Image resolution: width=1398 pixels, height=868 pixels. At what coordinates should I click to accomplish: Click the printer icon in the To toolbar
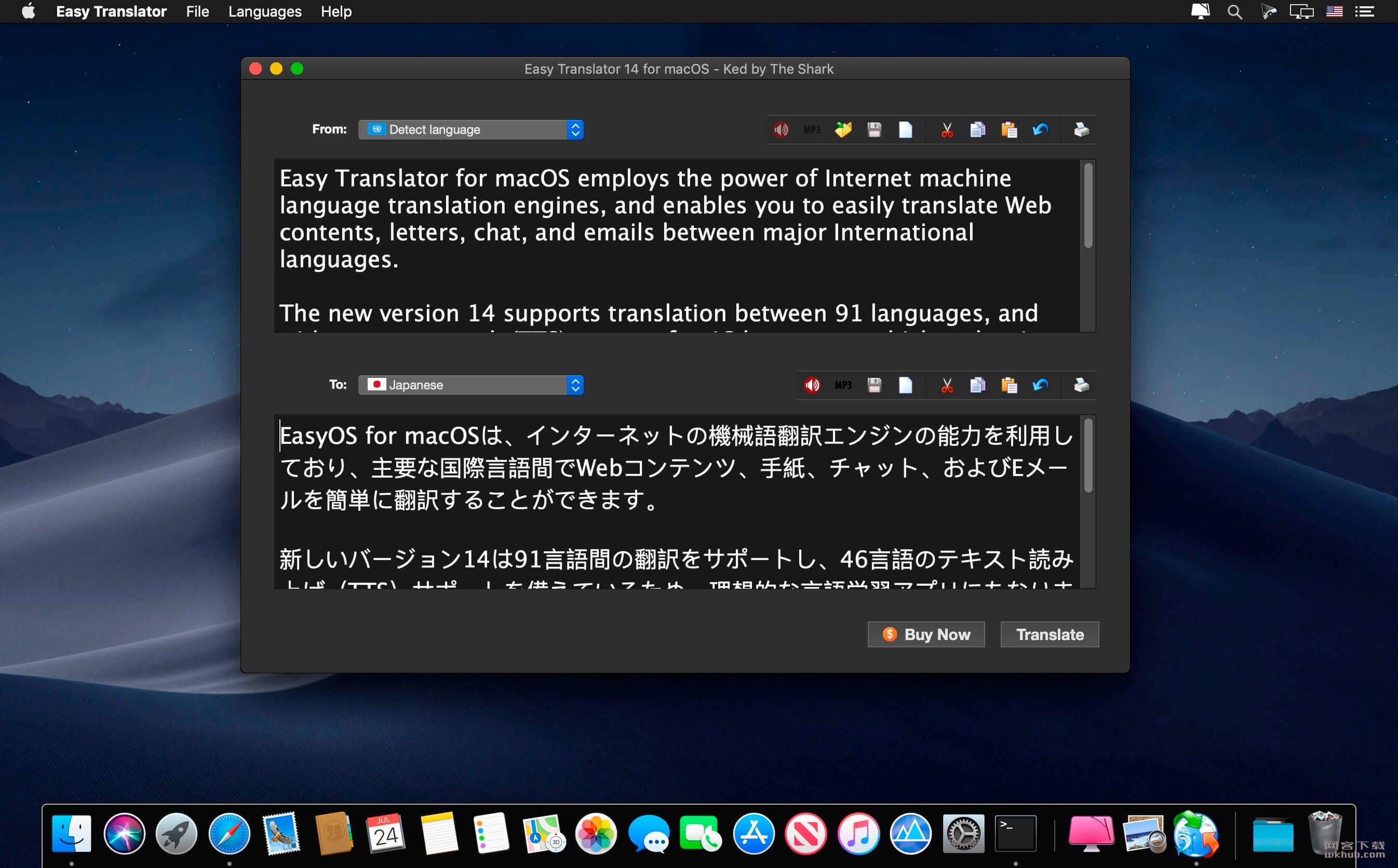click(1081, 385)
